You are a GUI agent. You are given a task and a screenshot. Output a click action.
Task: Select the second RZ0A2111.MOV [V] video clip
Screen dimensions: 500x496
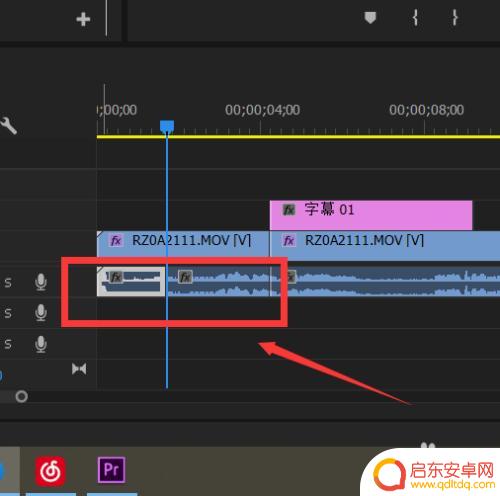tap(385, 245)
